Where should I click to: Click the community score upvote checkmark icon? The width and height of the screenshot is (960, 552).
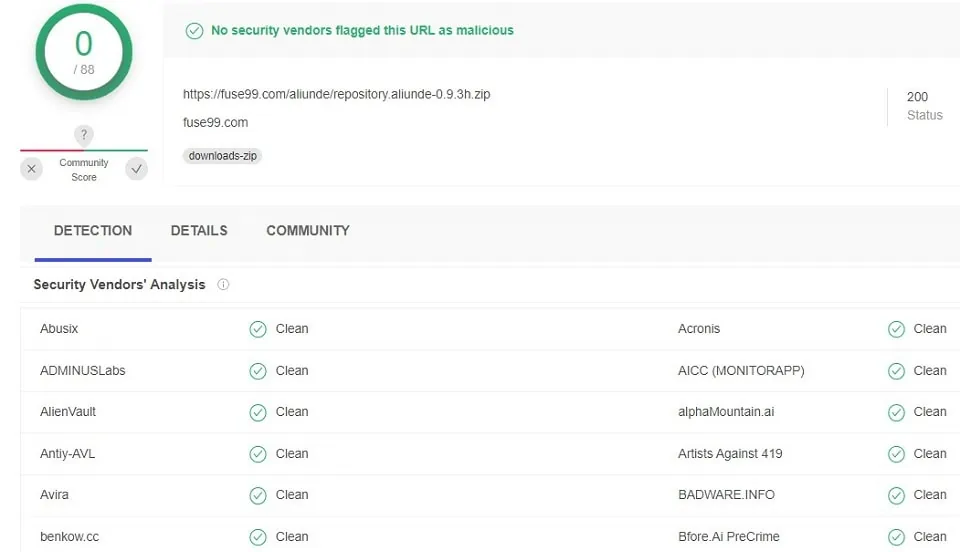coord(136,169)
